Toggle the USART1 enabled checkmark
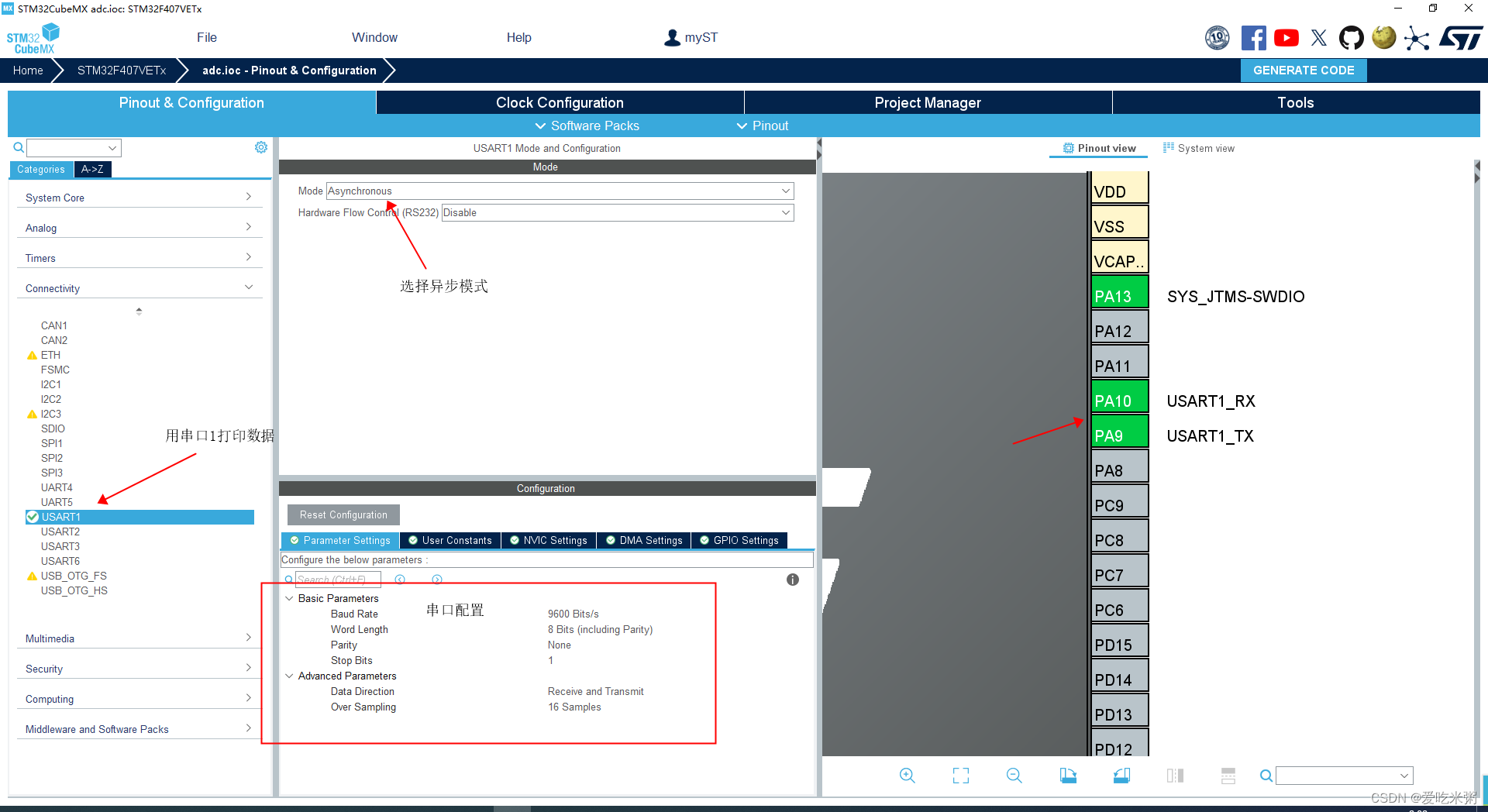 tap(33, 517)
